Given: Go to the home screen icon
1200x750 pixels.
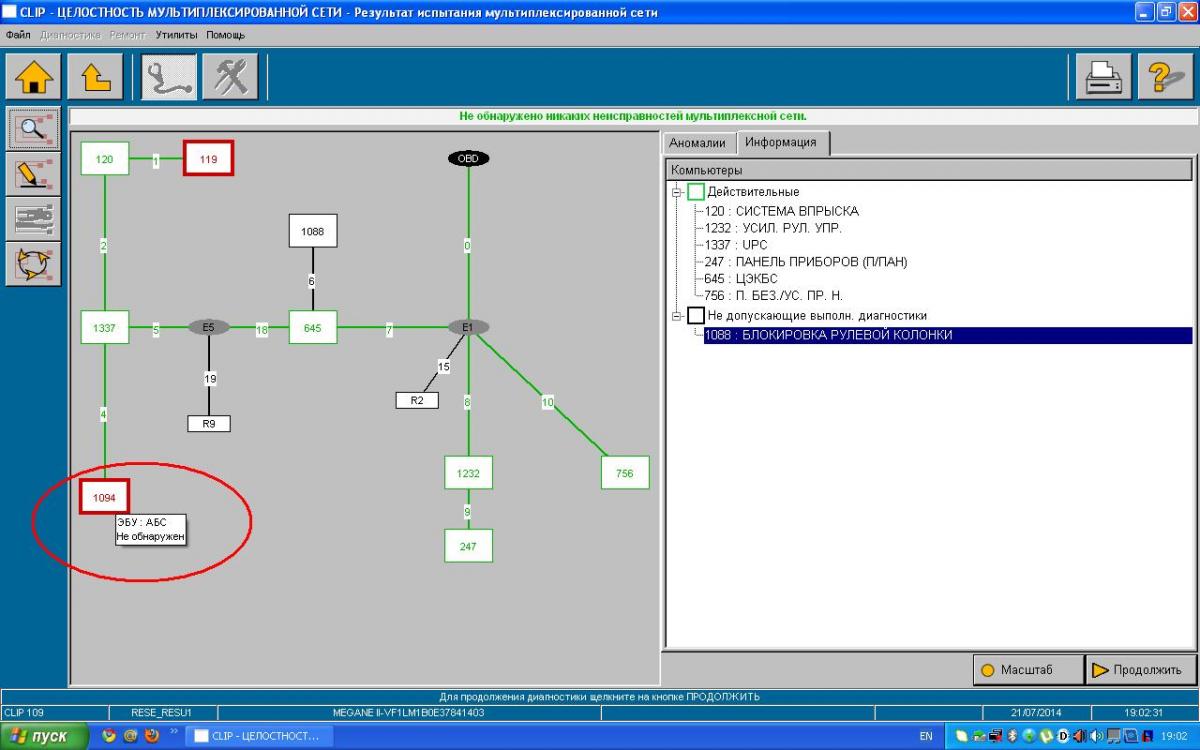Looking at the screenshot, I should click(x=34, y=77).
